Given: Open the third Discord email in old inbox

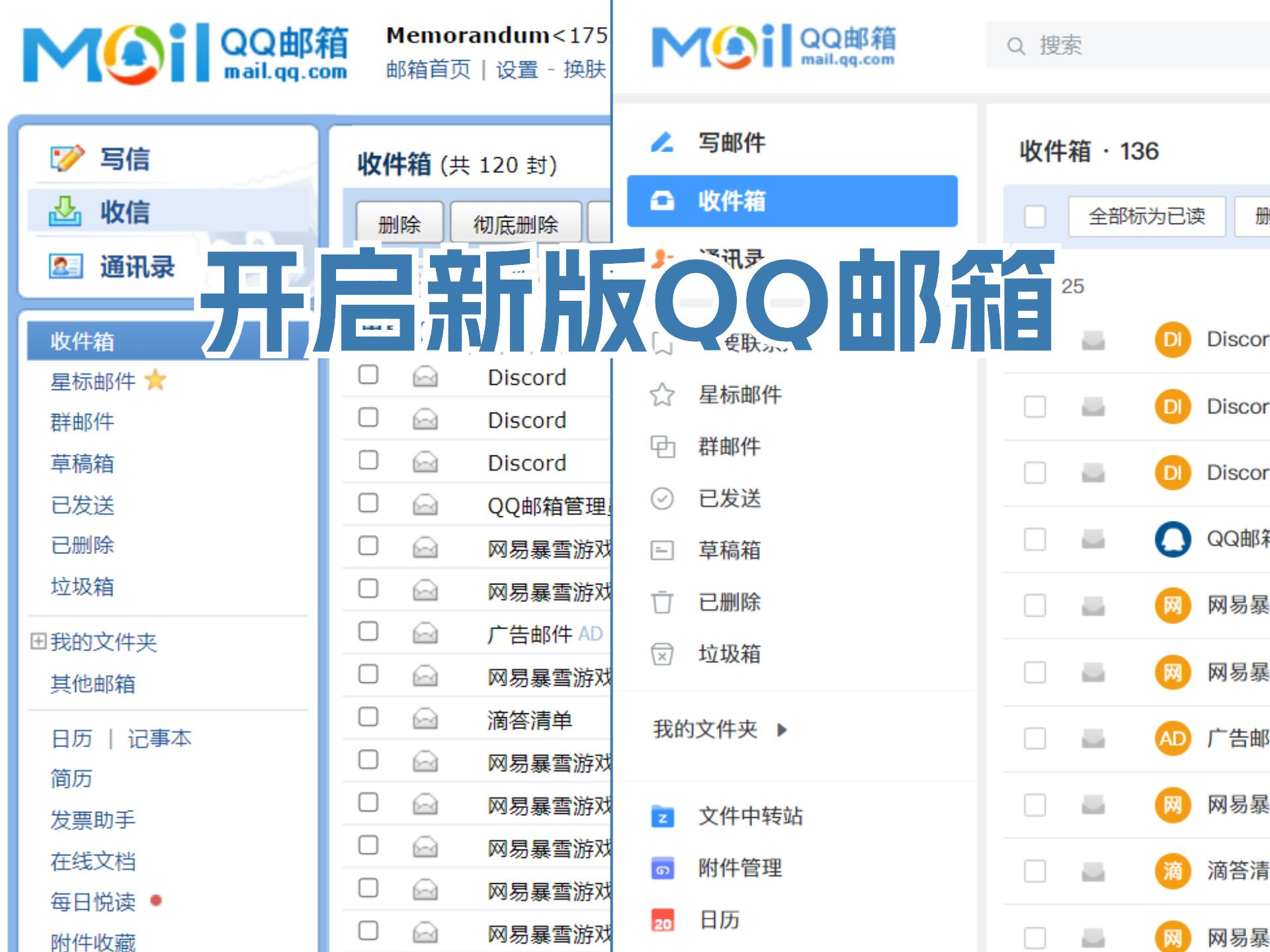Looking at the screenshot, I should 527,463.
